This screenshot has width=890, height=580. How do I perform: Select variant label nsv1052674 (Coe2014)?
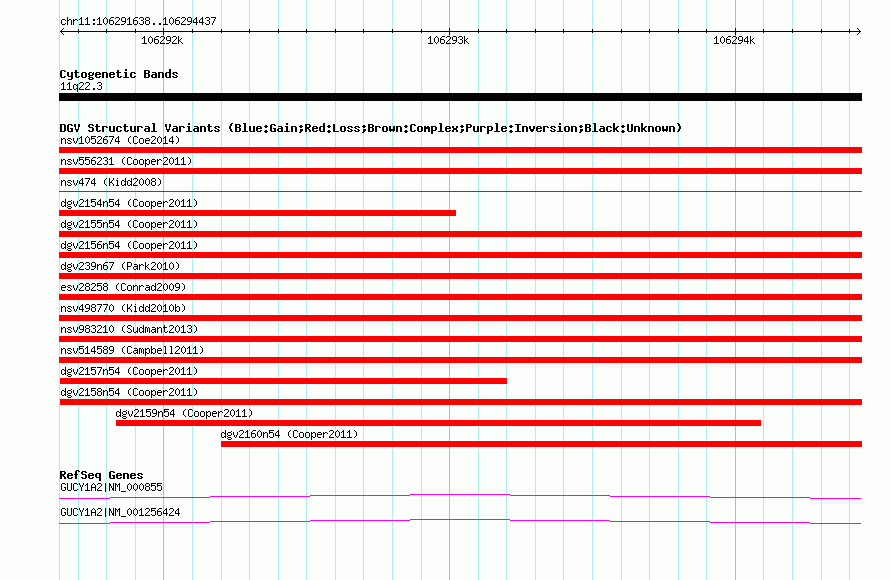120,140
